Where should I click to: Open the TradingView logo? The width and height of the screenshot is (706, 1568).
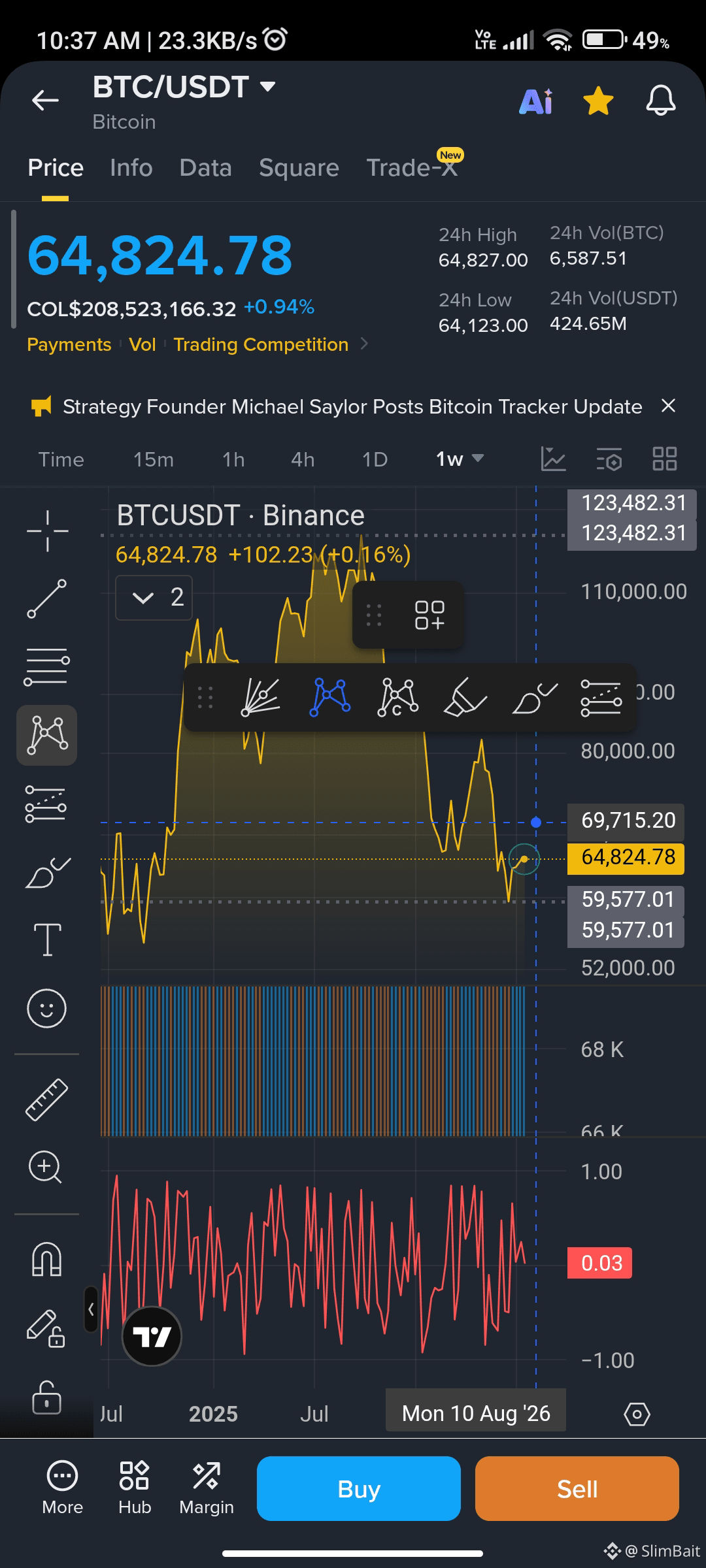tap(152, 1336)
